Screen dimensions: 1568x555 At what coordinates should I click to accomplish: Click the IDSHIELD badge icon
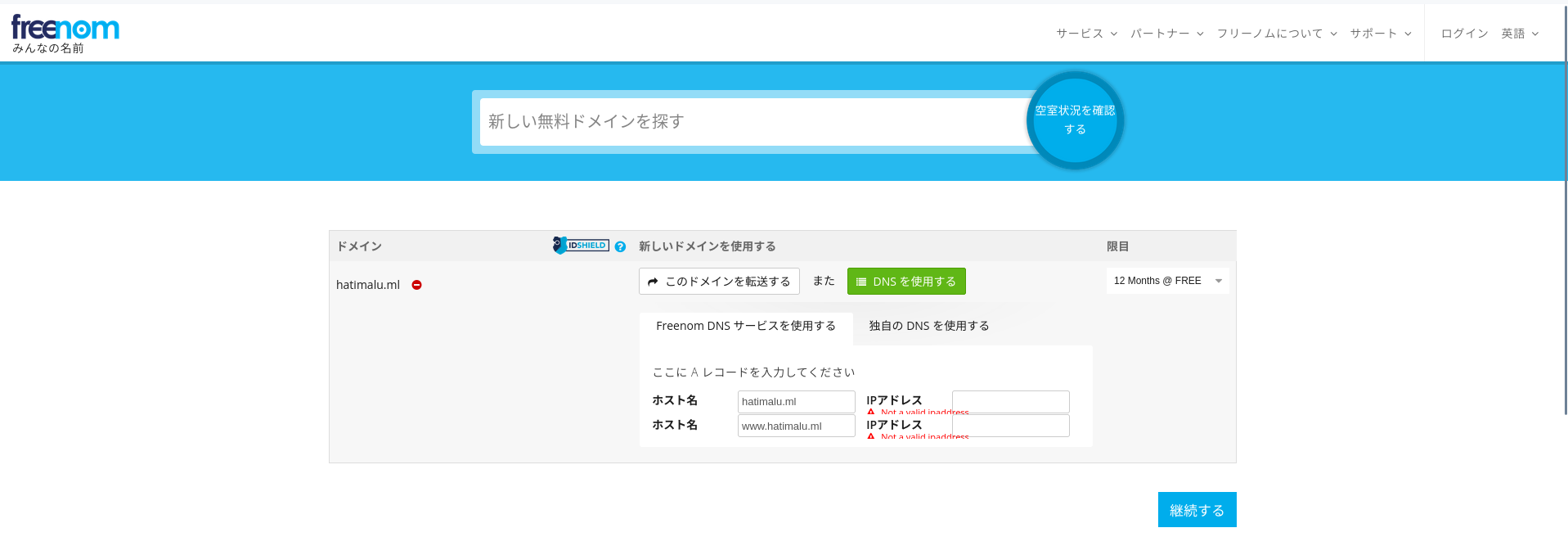pyautogui.click(x=581, y=246)
